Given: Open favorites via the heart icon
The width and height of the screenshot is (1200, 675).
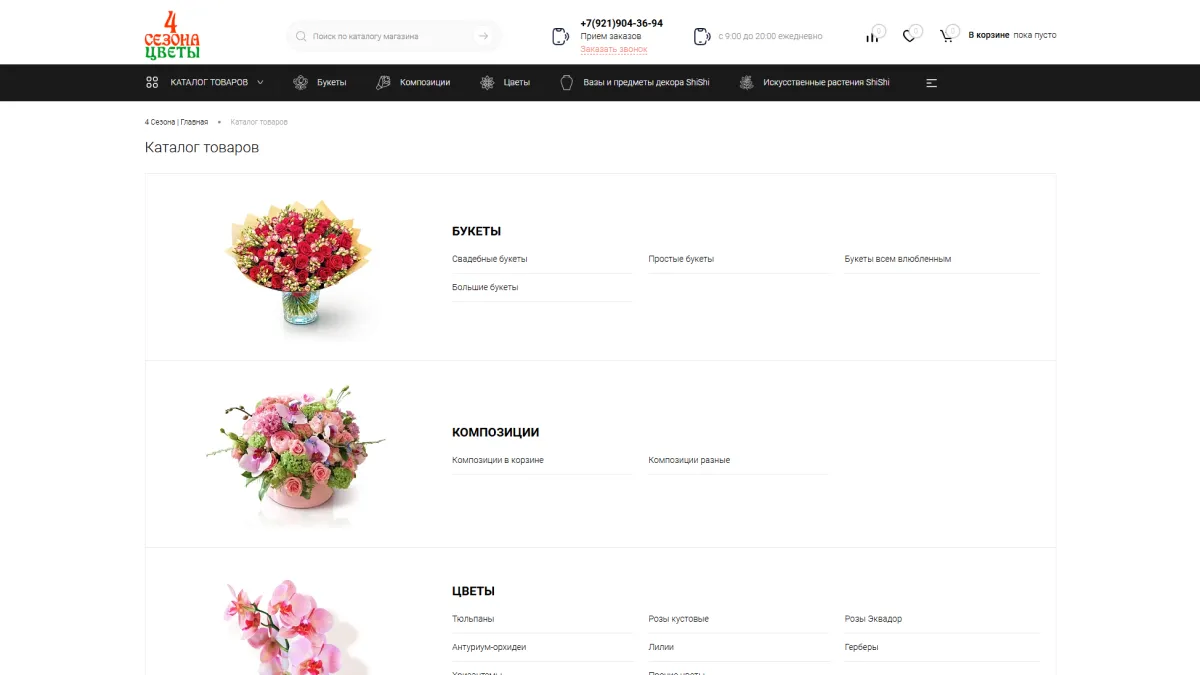Looking at the screenshot, I should [909, 36].
